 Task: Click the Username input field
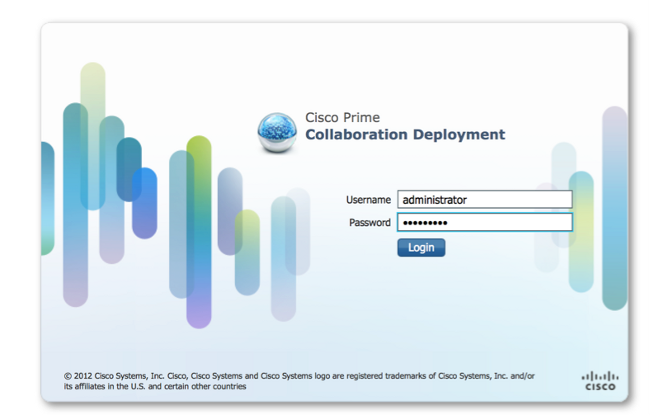click(485, 199)
